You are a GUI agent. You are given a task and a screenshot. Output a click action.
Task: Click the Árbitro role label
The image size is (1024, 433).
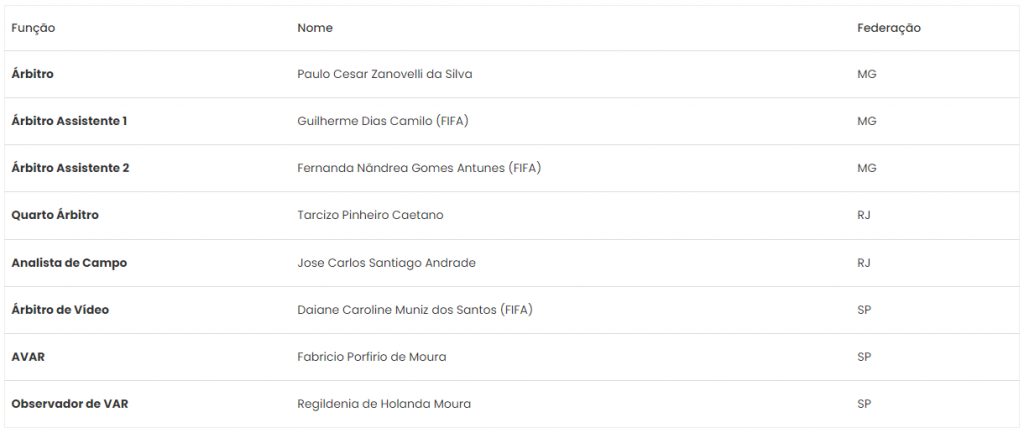pyautogui.click(x=33, y=74)
